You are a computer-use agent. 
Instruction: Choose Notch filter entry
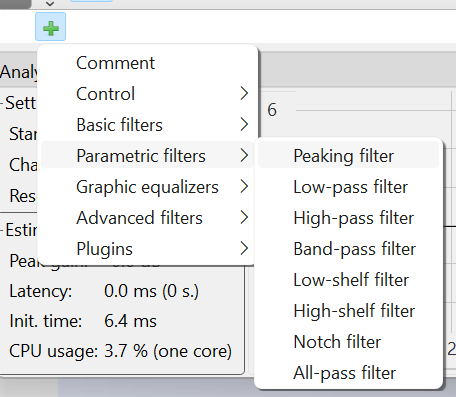348,342
